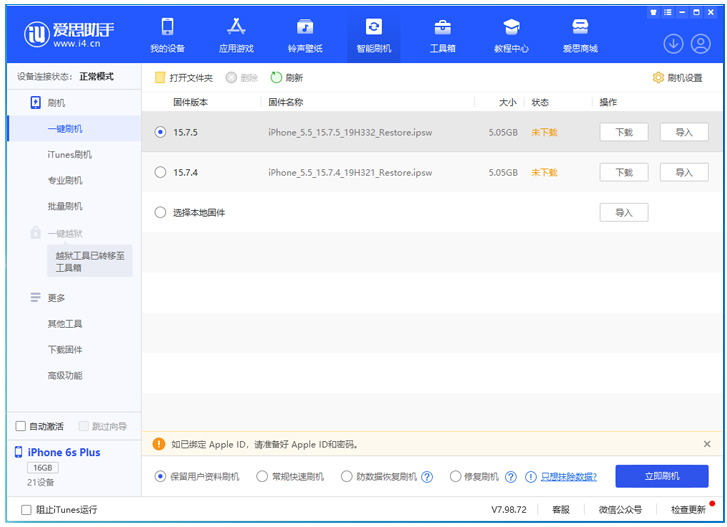
Task: Click the 刷新 refresh button
Action: 287,77
